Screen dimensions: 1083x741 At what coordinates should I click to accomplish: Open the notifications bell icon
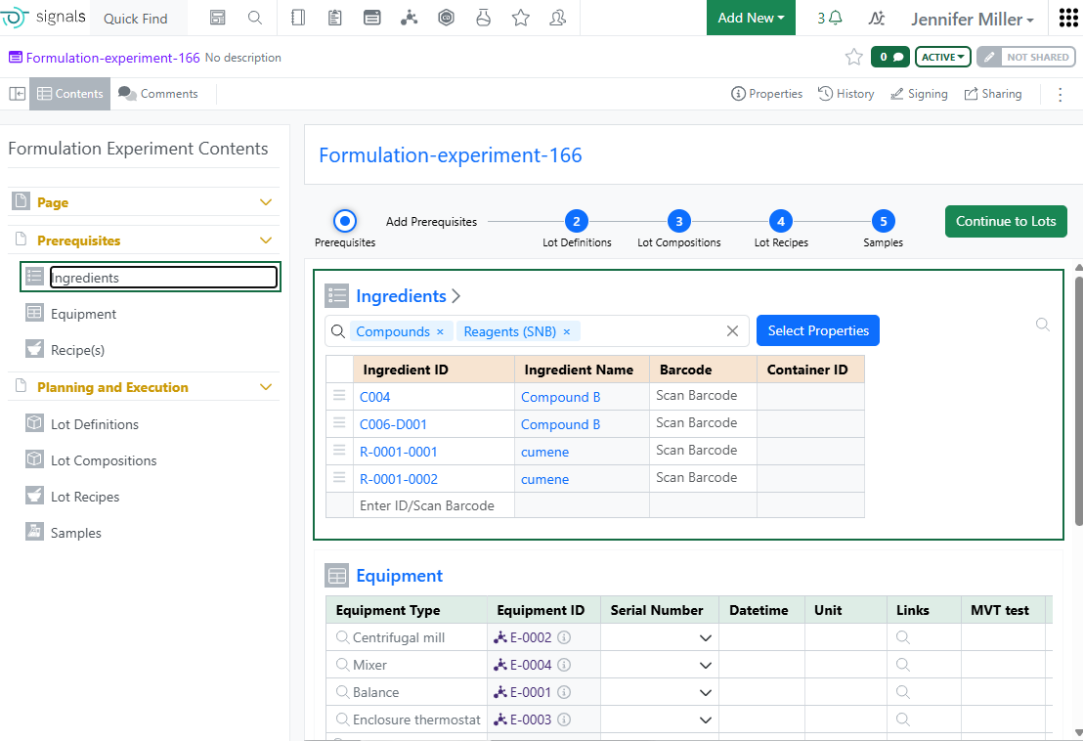[835, 18]
